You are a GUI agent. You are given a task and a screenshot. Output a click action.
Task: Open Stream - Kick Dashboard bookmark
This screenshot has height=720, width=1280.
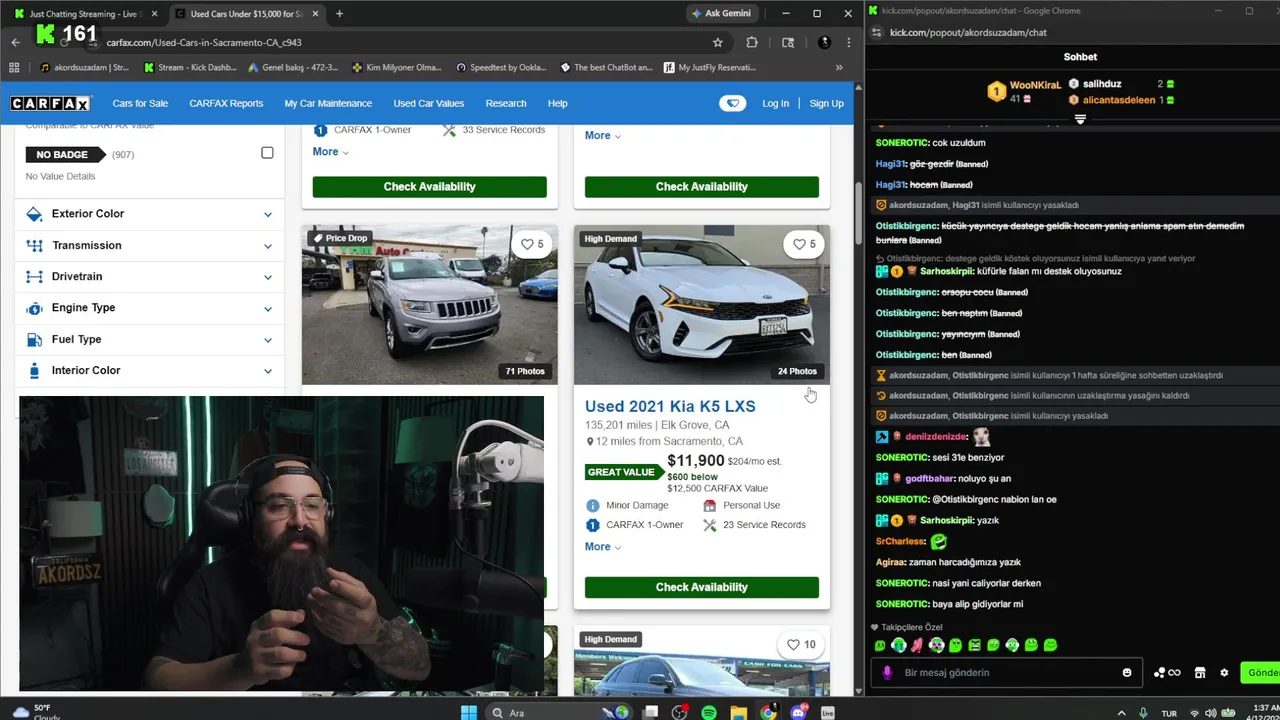click(x=191, y=68)
